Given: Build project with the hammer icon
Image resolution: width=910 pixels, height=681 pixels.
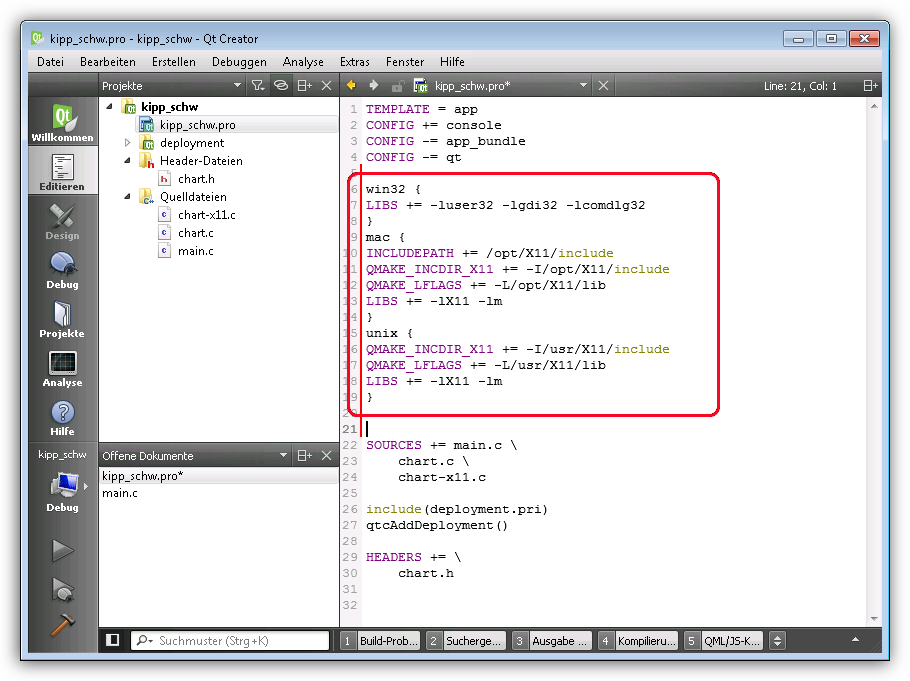Looking at the screenshot, I should pos(62,626).
